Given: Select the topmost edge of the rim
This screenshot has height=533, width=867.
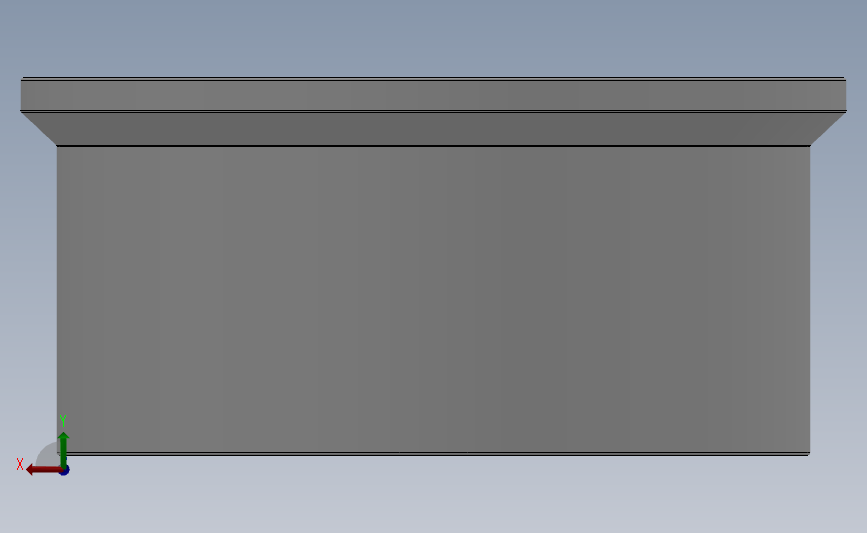Looking at the screenshot, I should 434,79.
